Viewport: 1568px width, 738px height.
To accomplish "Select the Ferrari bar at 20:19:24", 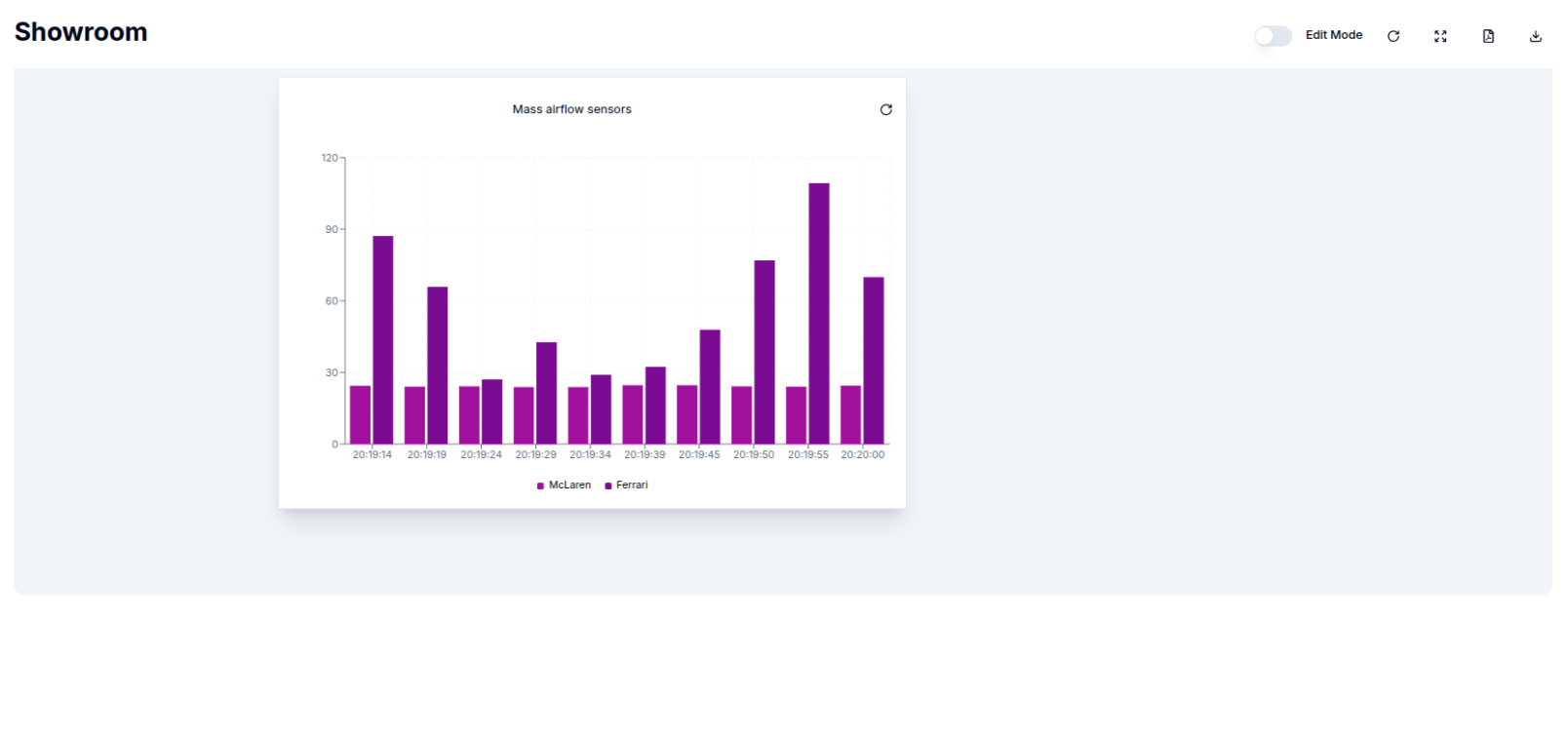I will point(492,412).
